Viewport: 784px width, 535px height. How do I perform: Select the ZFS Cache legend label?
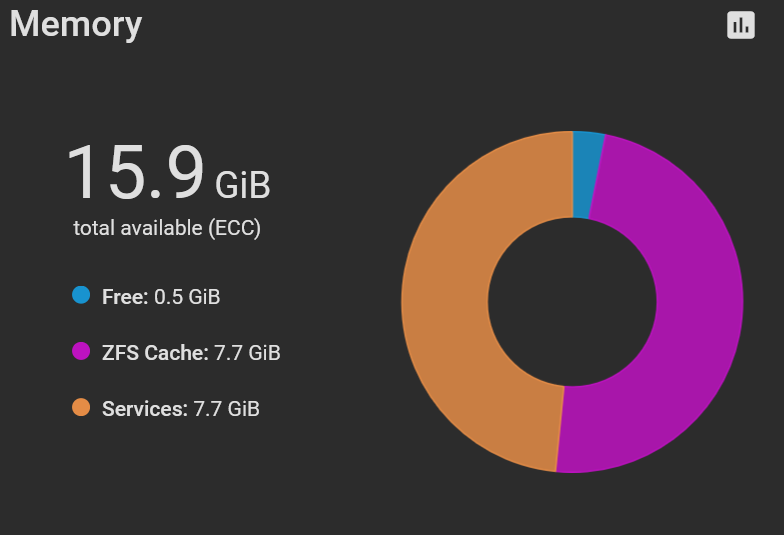155,353
